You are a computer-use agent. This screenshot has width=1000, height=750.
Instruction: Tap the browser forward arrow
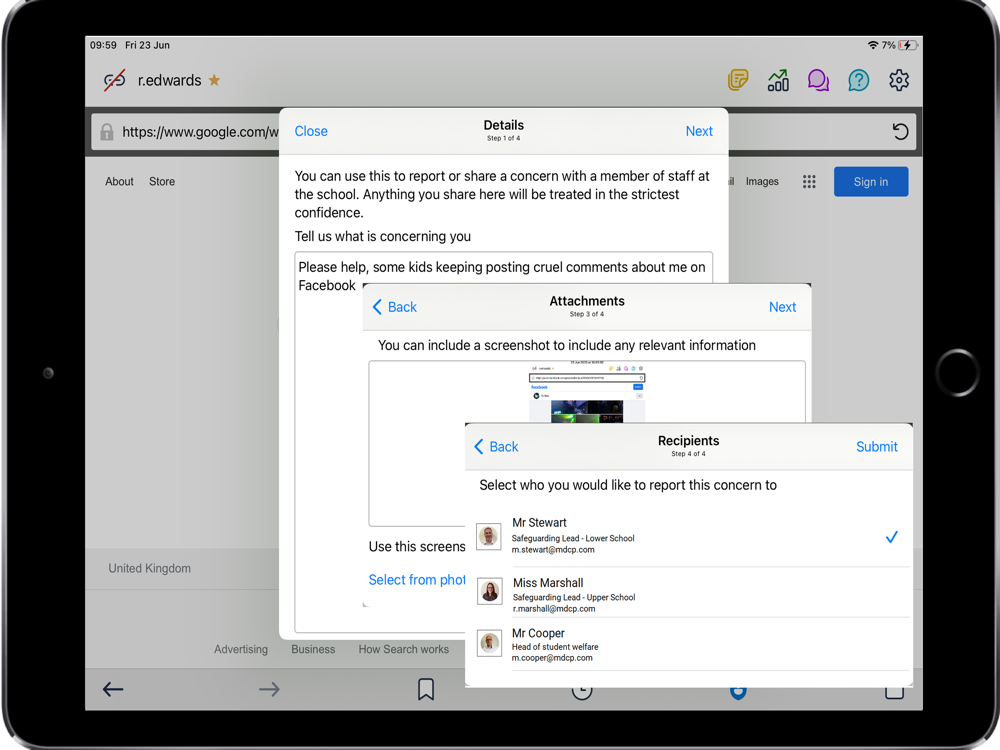click(269, 689)
